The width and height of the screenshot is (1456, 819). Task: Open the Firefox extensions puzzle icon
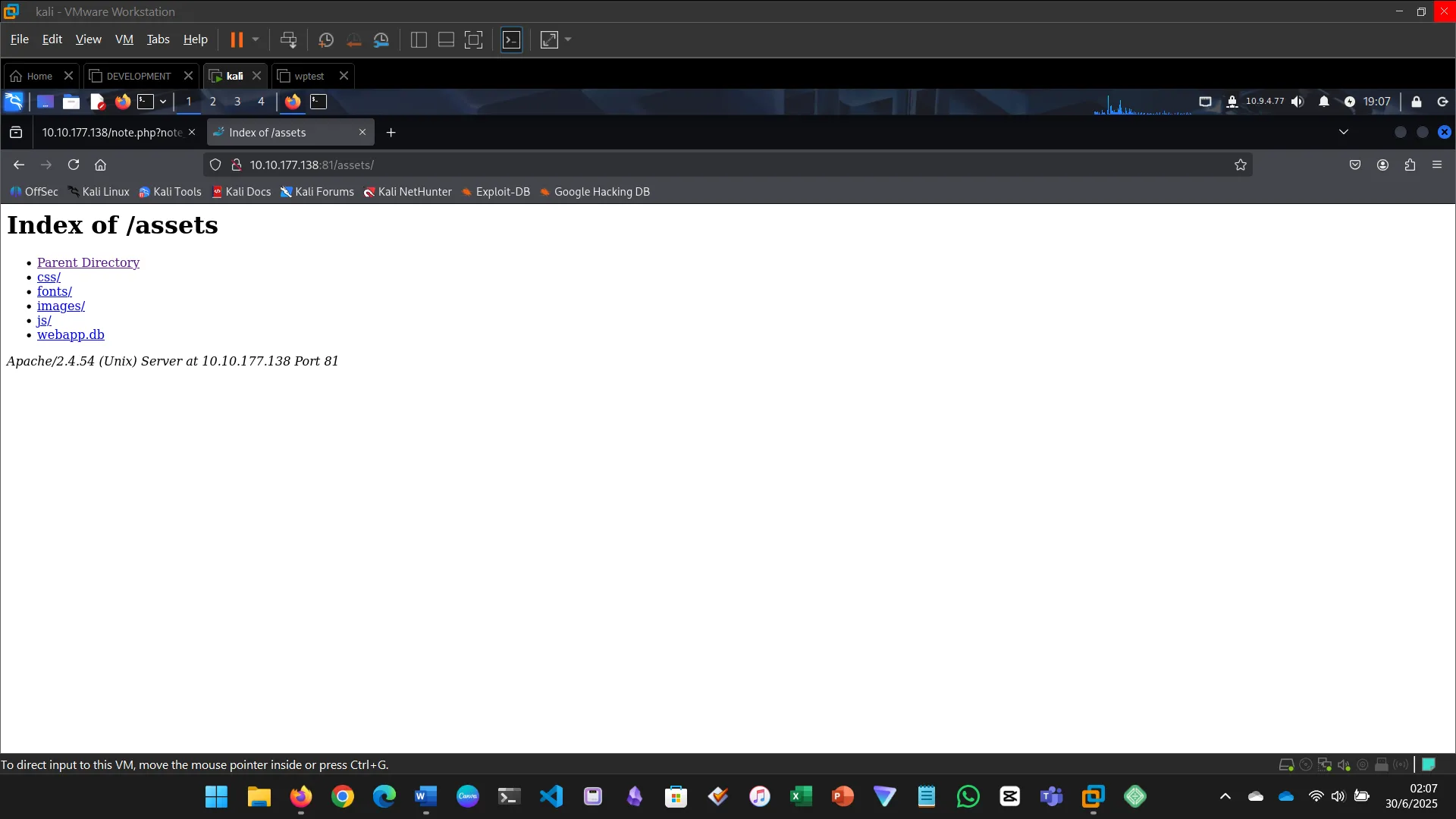point(1410,165)
